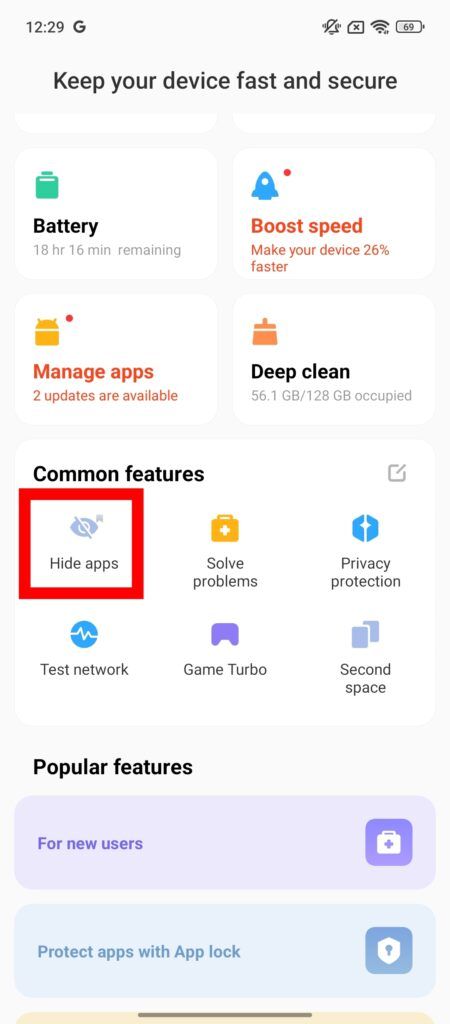Open Protect apps with App lock banner
450x1024 pixels.
click(x=225, y=951)
